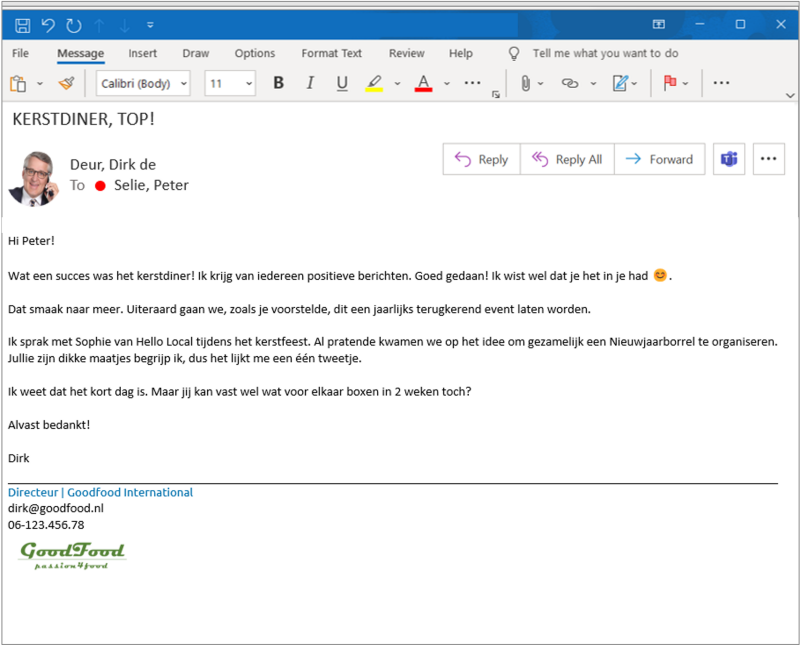Toggle italic formatting
Viewport: 800px width, 645px height.
(310, 83)
